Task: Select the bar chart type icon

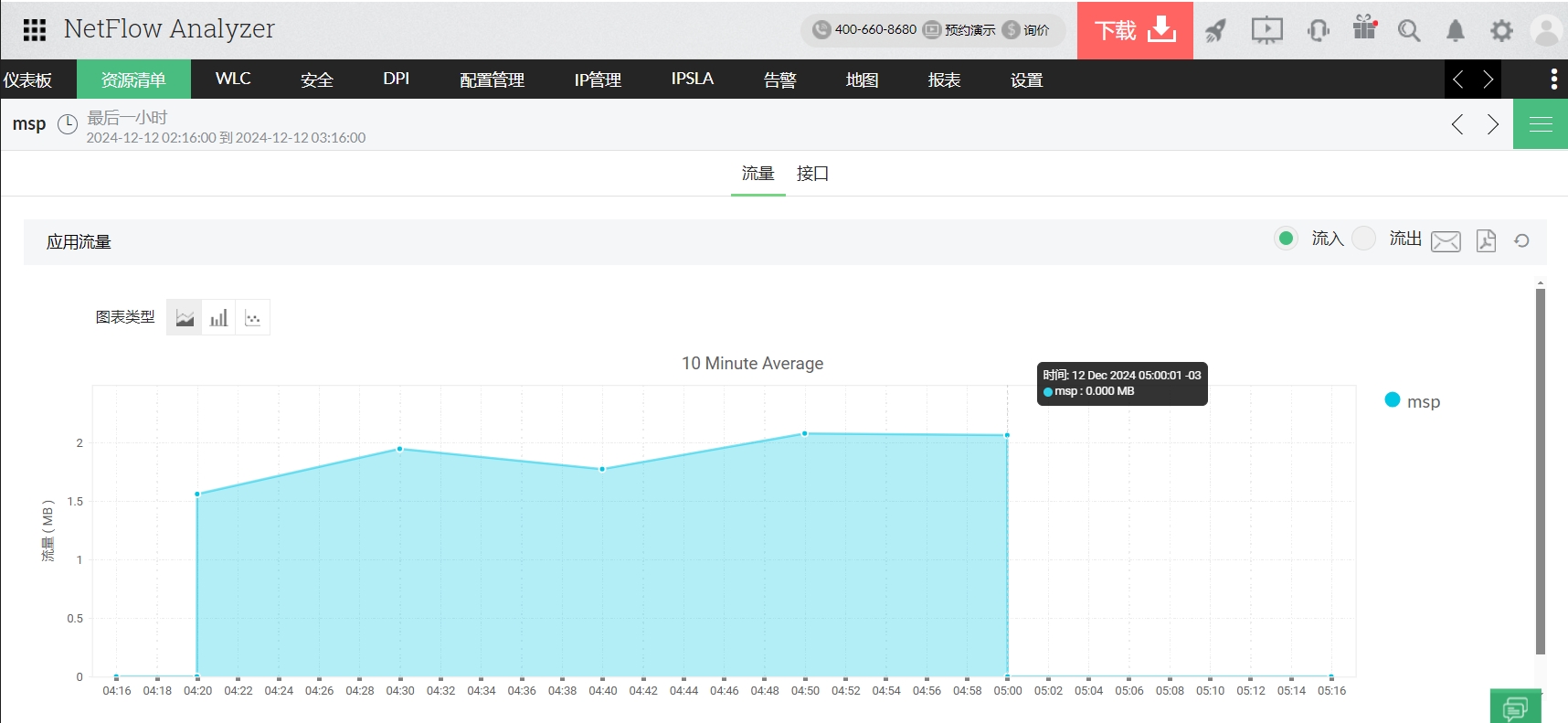Action: 218,318
